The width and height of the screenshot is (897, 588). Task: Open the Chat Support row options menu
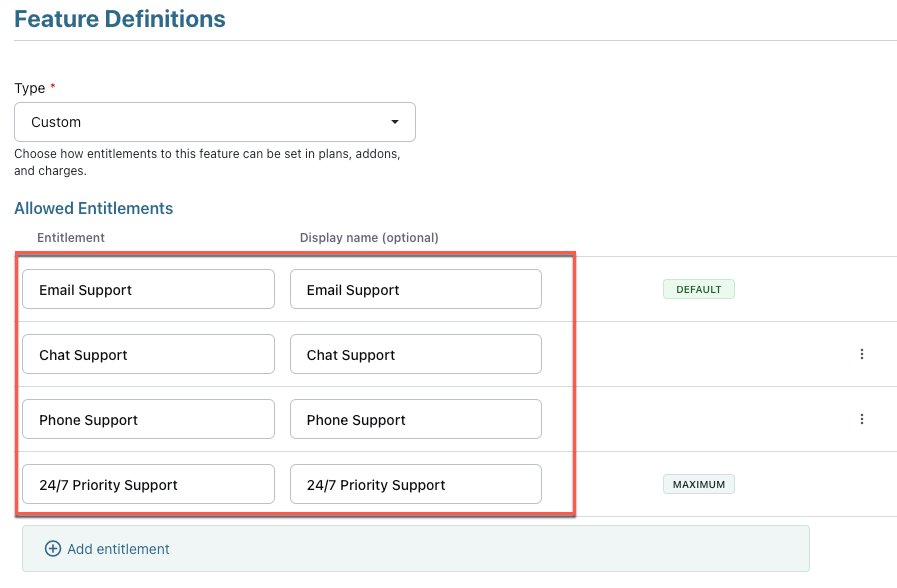pos(862,354)
